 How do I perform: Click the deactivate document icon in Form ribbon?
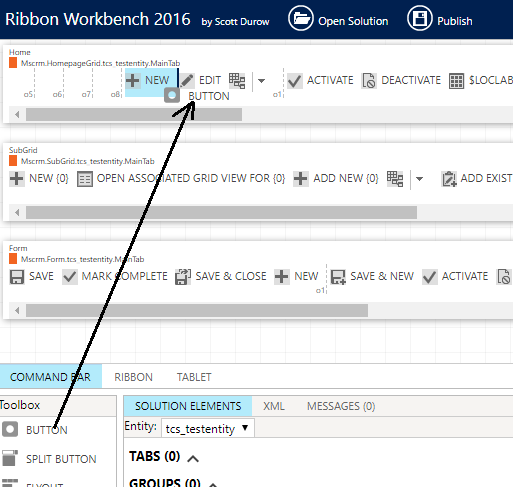(504, 277)
